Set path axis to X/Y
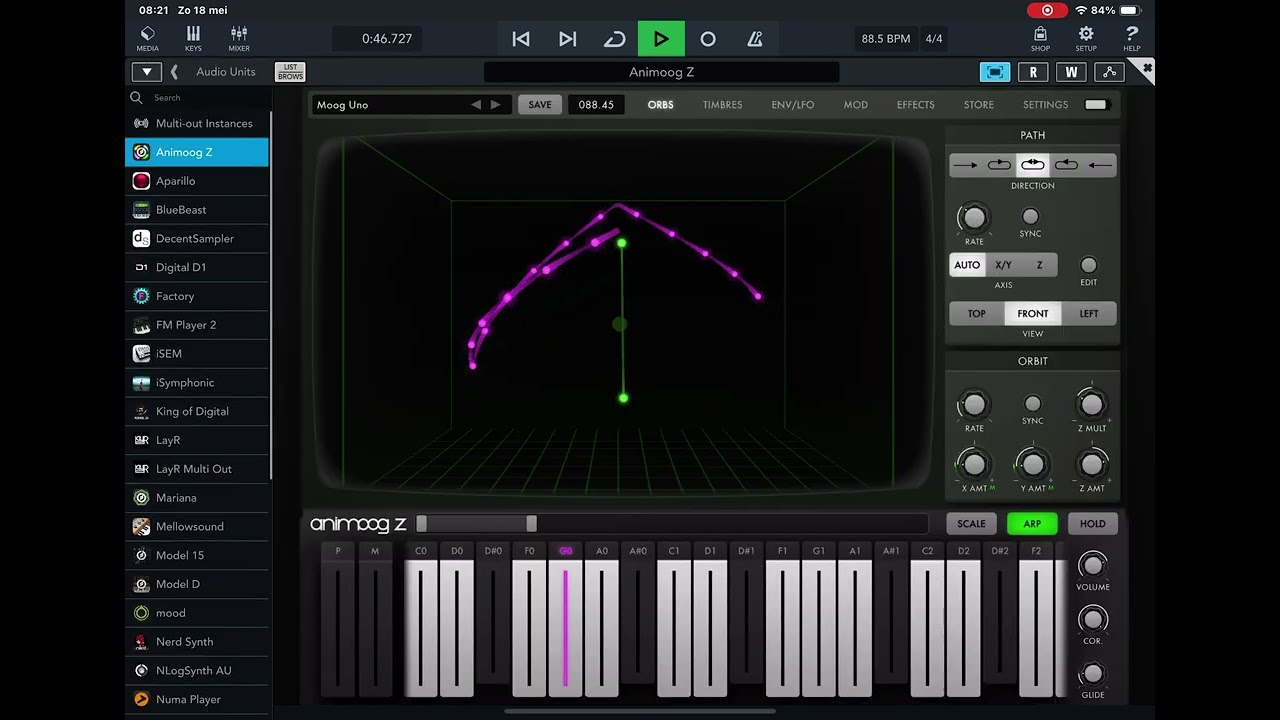This screenshot has width=1280, height=720. coord(1004,265)
